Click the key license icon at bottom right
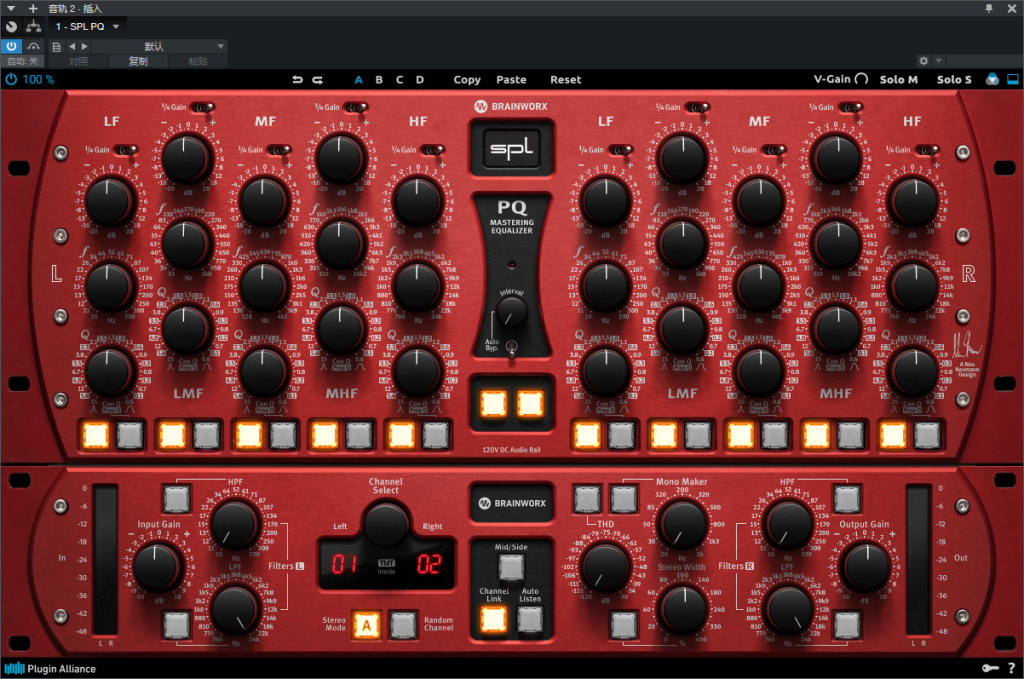The width and height of the screenshot is (1024, 679). (990, 668)
